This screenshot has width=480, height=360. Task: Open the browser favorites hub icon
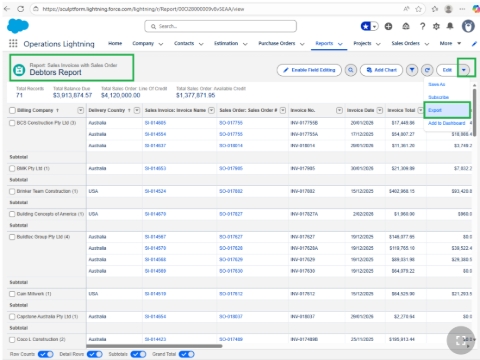coord(435,9)
